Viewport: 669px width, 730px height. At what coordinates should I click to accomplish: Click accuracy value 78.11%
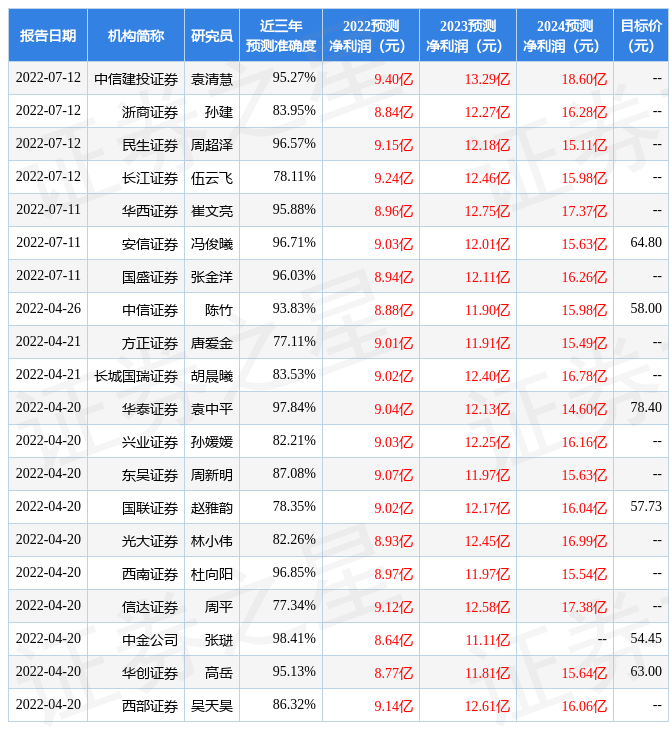point(294,176)
